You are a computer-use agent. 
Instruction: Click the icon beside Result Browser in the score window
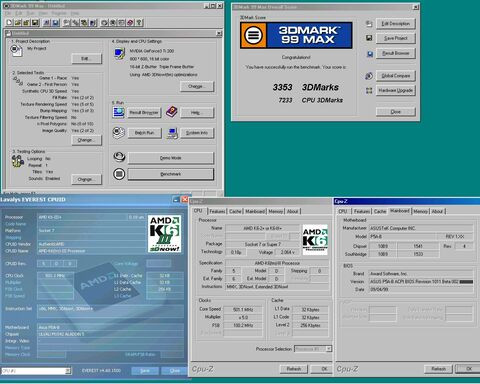pos(369,53)
